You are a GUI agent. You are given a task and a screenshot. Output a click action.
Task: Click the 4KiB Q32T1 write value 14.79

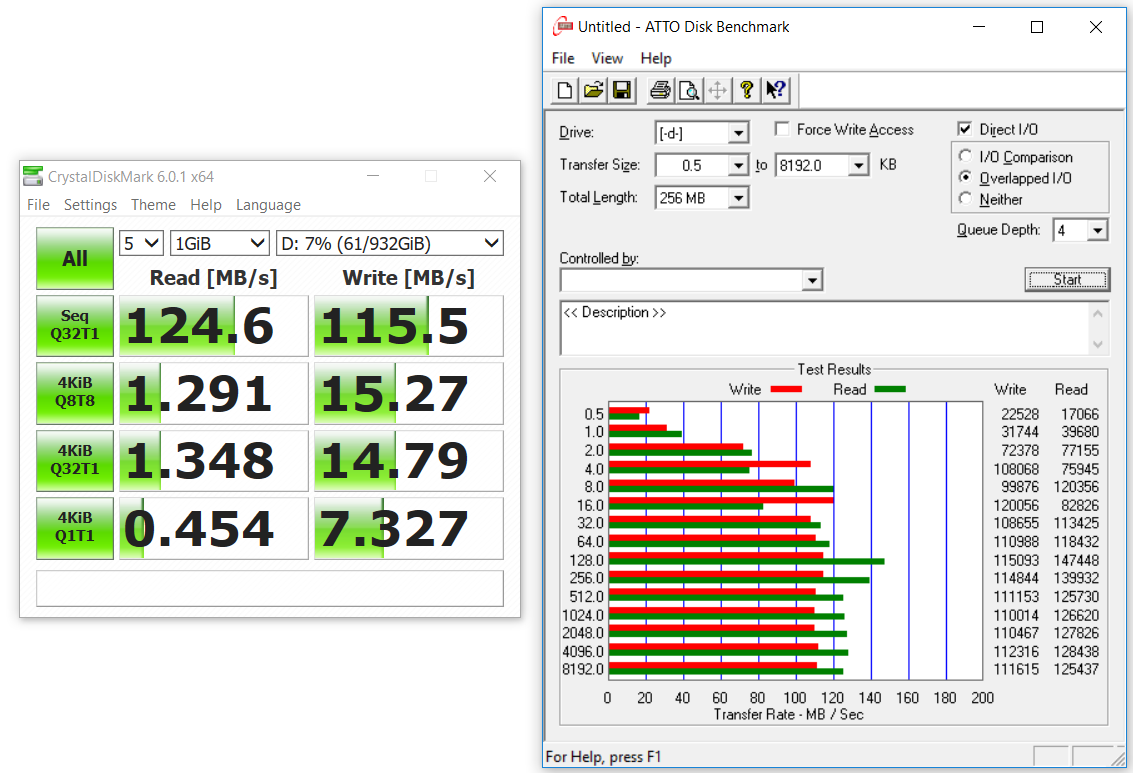tap(409, 460)
